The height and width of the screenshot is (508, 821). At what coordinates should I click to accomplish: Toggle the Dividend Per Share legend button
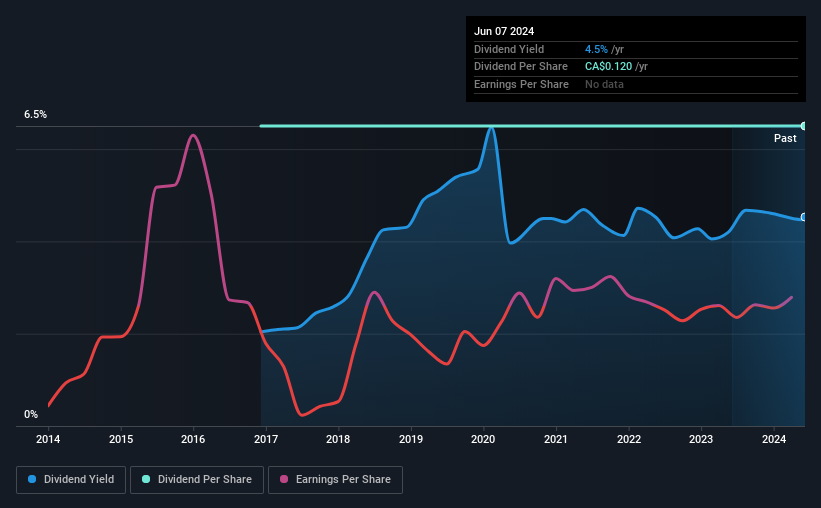click(197, 480)
